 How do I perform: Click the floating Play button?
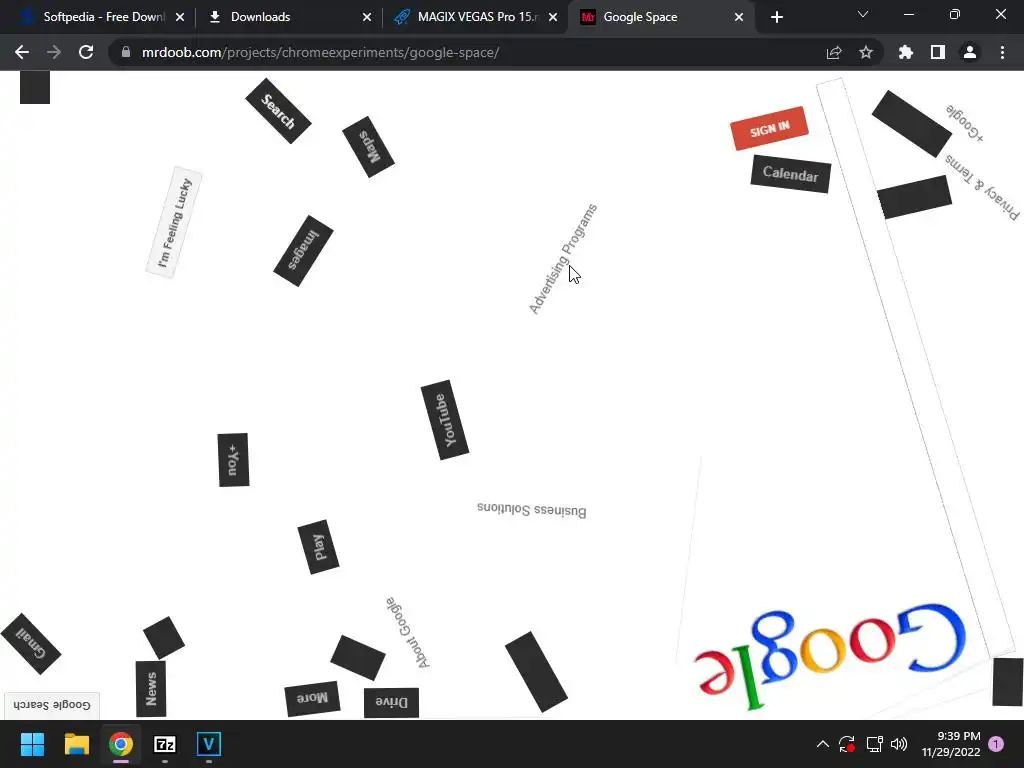[319, 547]
